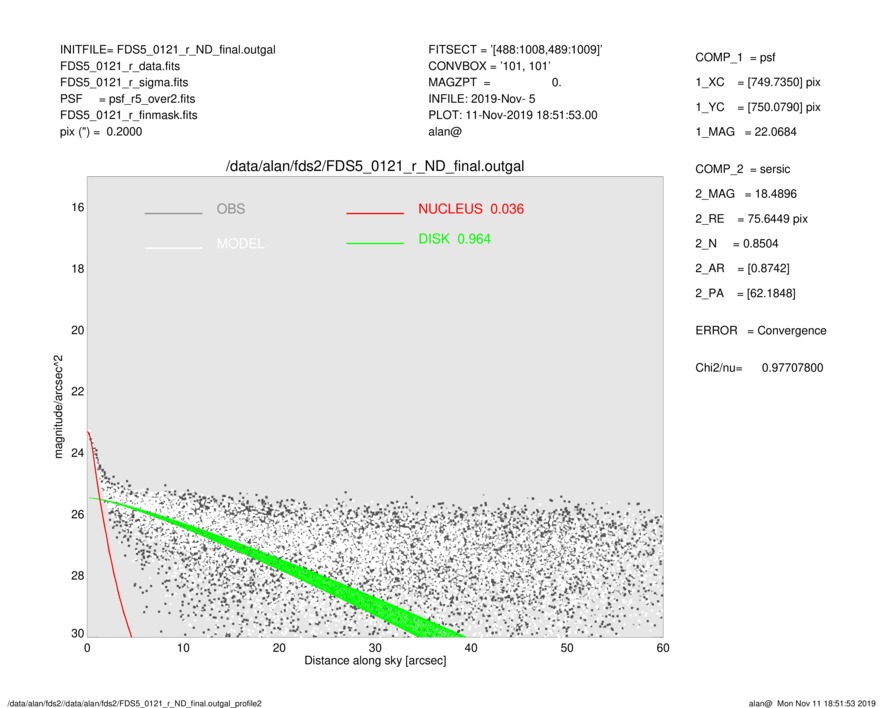Click the Distance along sky [arcsec] axis label
Viewport: 885px width, 708px height.
pyautogui.click(x=375, y=661)
